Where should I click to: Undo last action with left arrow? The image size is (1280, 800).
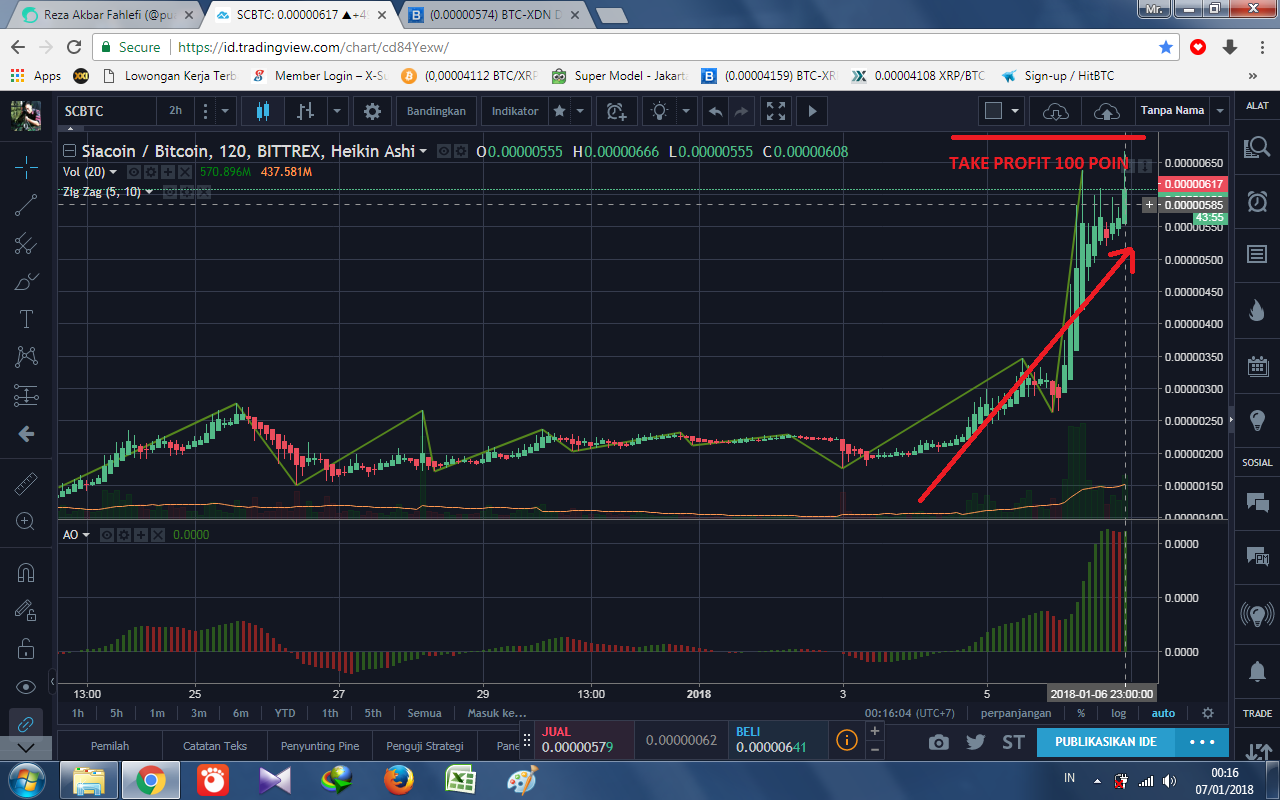[715, 111]
